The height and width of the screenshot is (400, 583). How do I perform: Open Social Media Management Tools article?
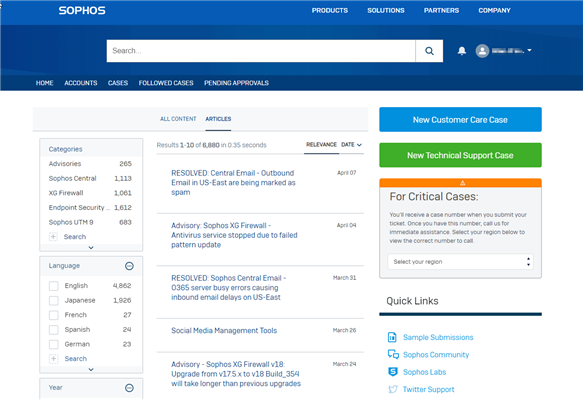pos(224,330)
